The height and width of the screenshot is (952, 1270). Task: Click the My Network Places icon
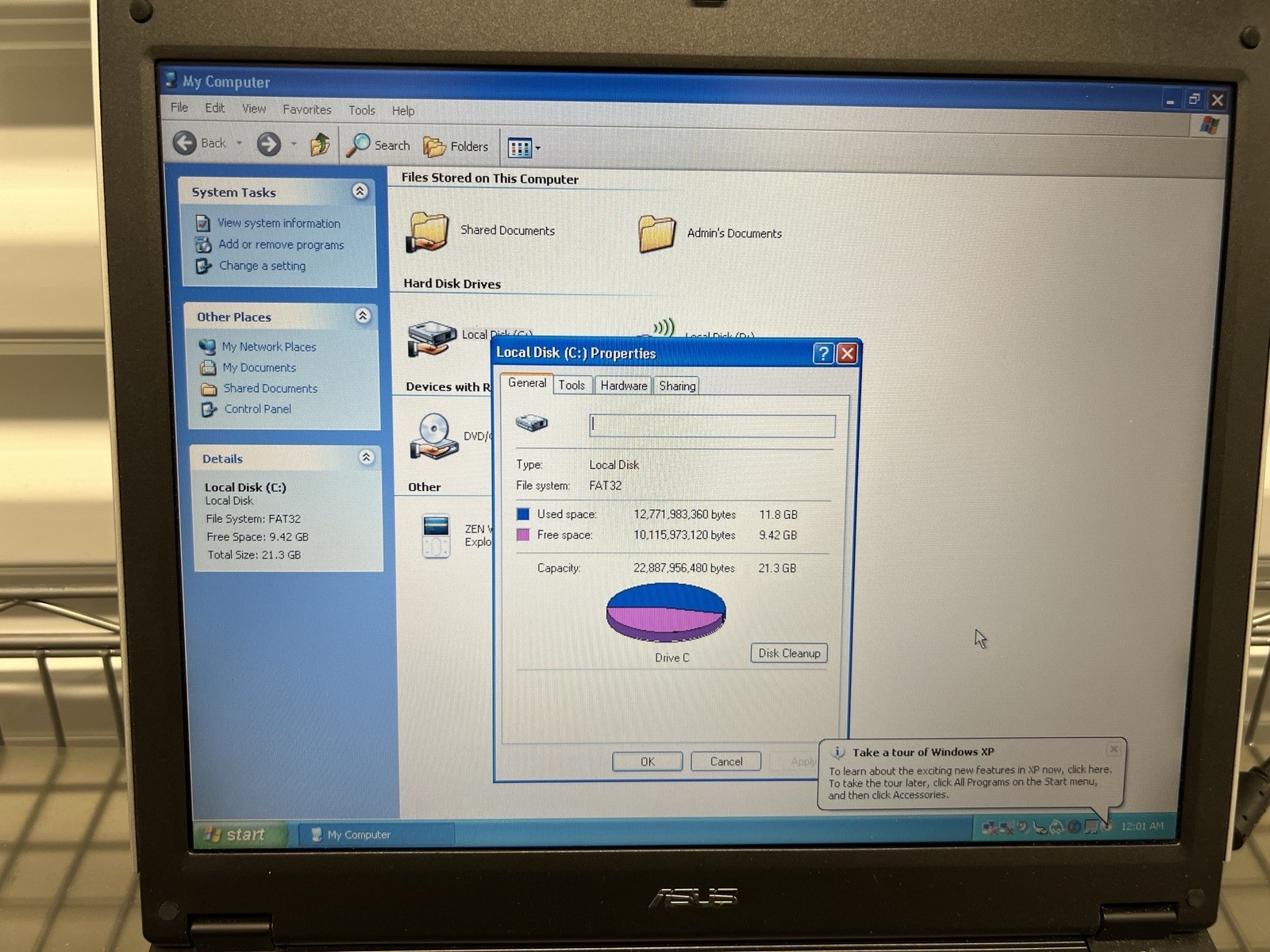pyautogui.click(x=208, y=347)
